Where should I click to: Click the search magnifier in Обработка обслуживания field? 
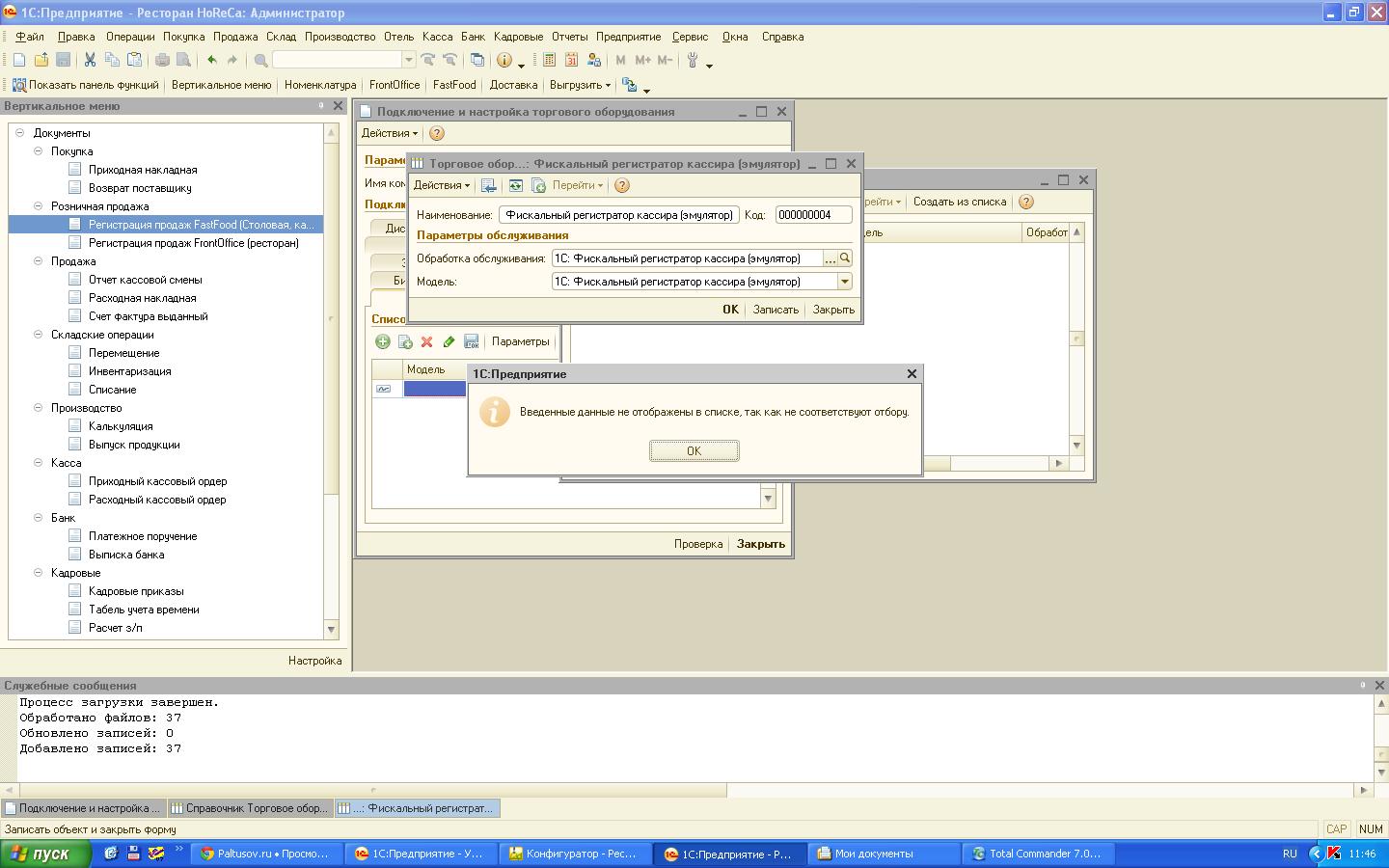pos(845,258)
